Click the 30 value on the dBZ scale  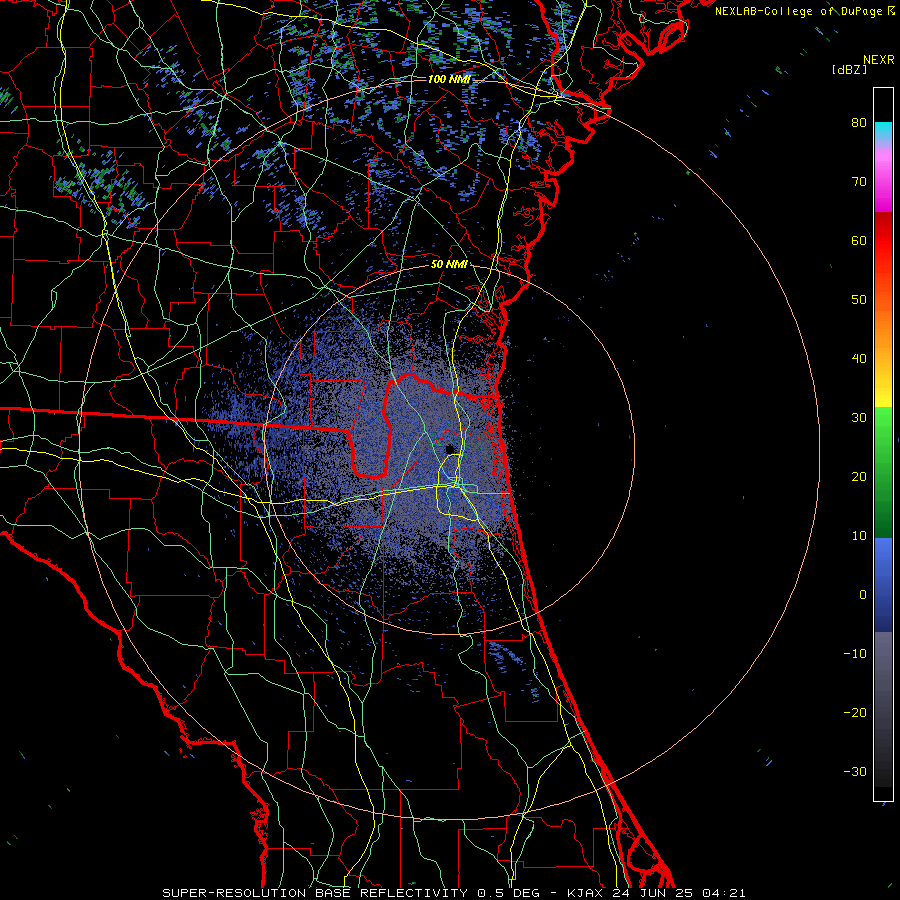tap(859, 417)
